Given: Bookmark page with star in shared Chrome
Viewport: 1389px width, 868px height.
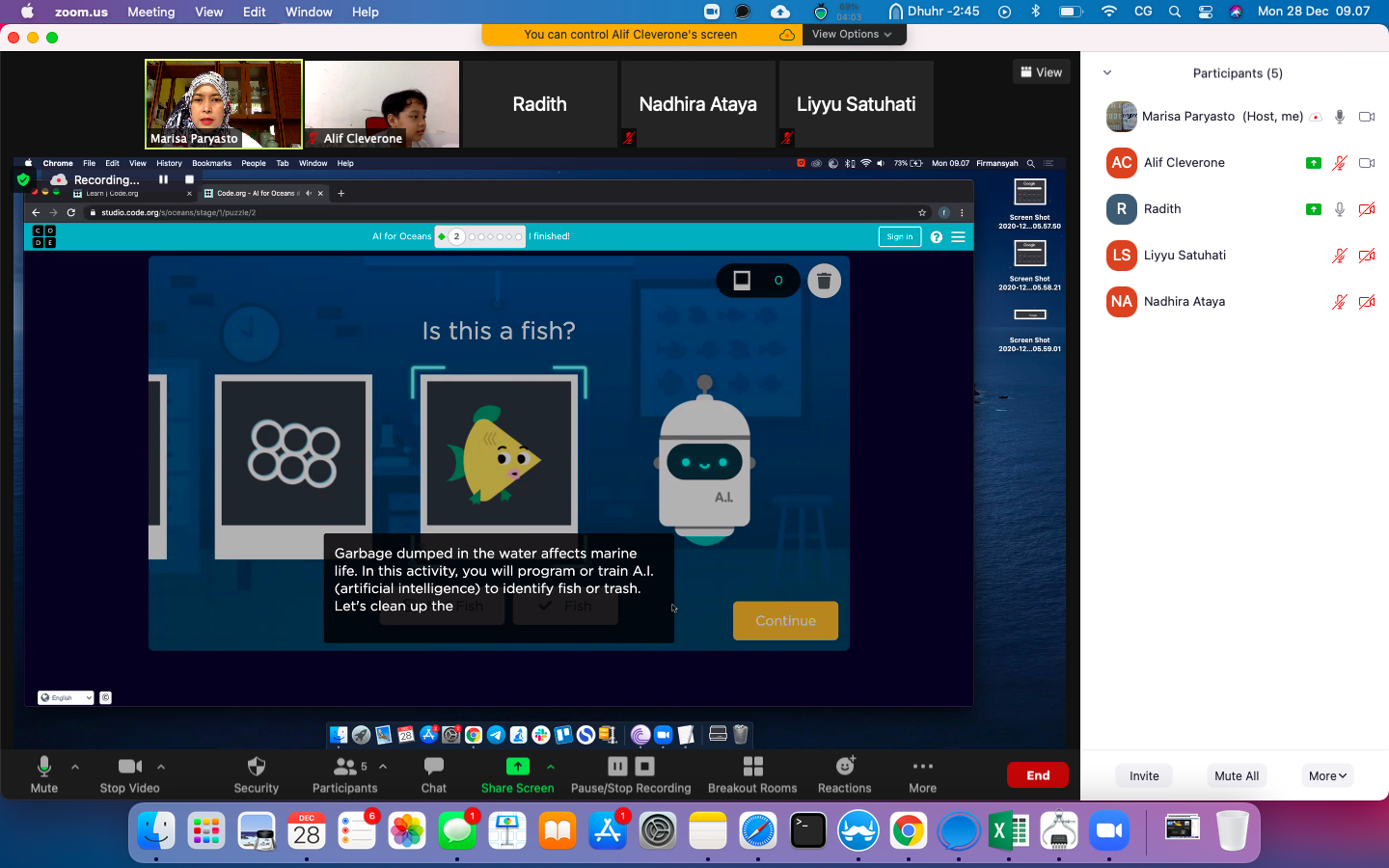Looking at the screenshot, I should (x=922, y=212).
